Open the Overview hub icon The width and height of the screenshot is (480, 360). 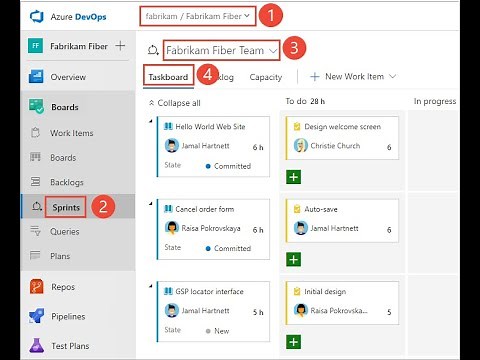pos(36,76)
